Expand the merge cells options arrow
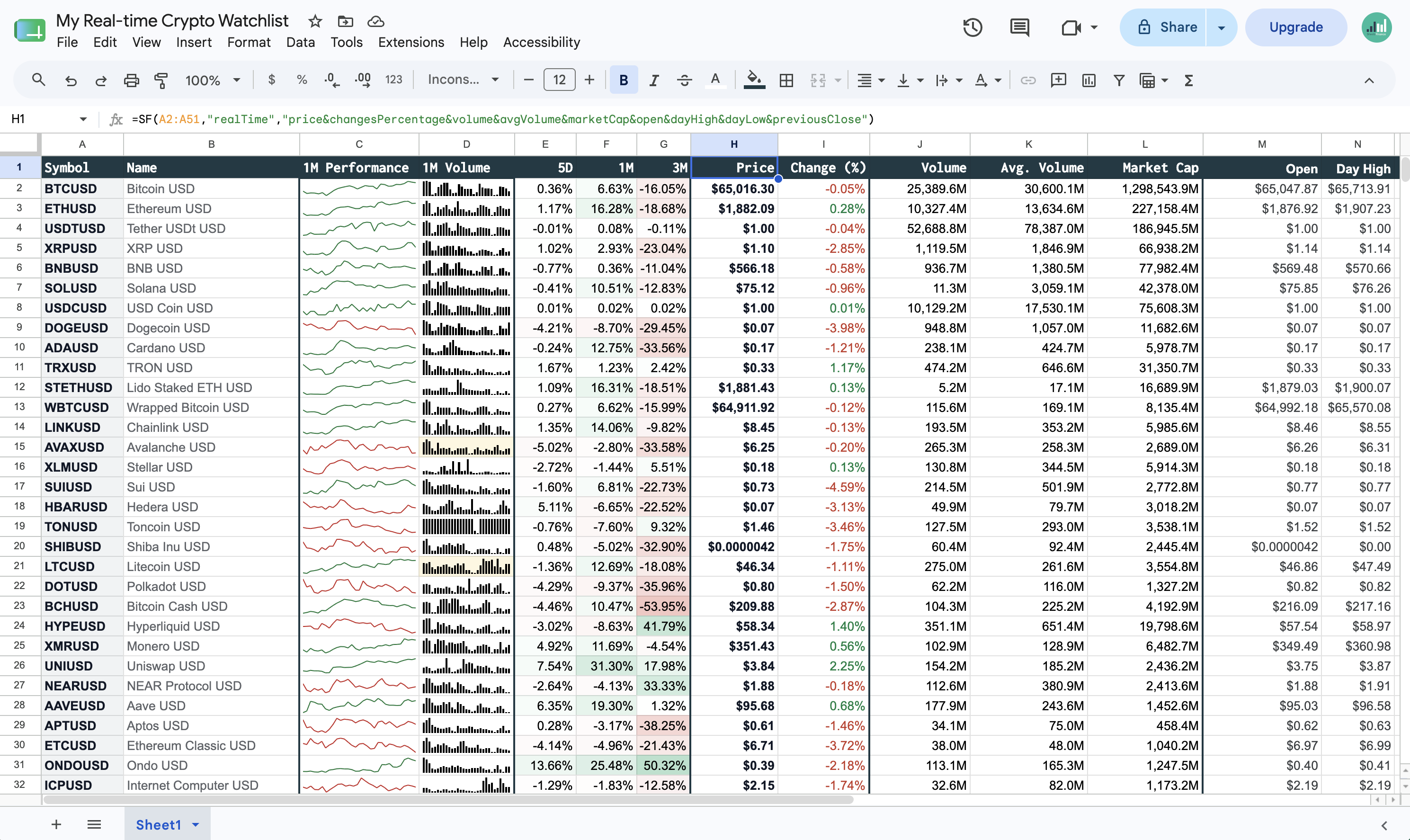Image resolution: width=1410 pixels, height=840 pixels. [838, 80]
